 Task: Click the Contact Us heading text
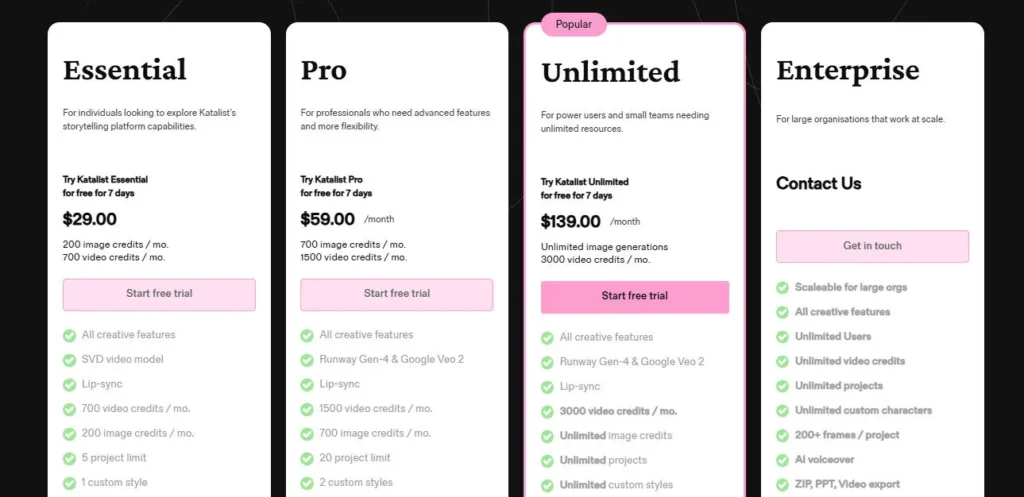click(818, 184)
